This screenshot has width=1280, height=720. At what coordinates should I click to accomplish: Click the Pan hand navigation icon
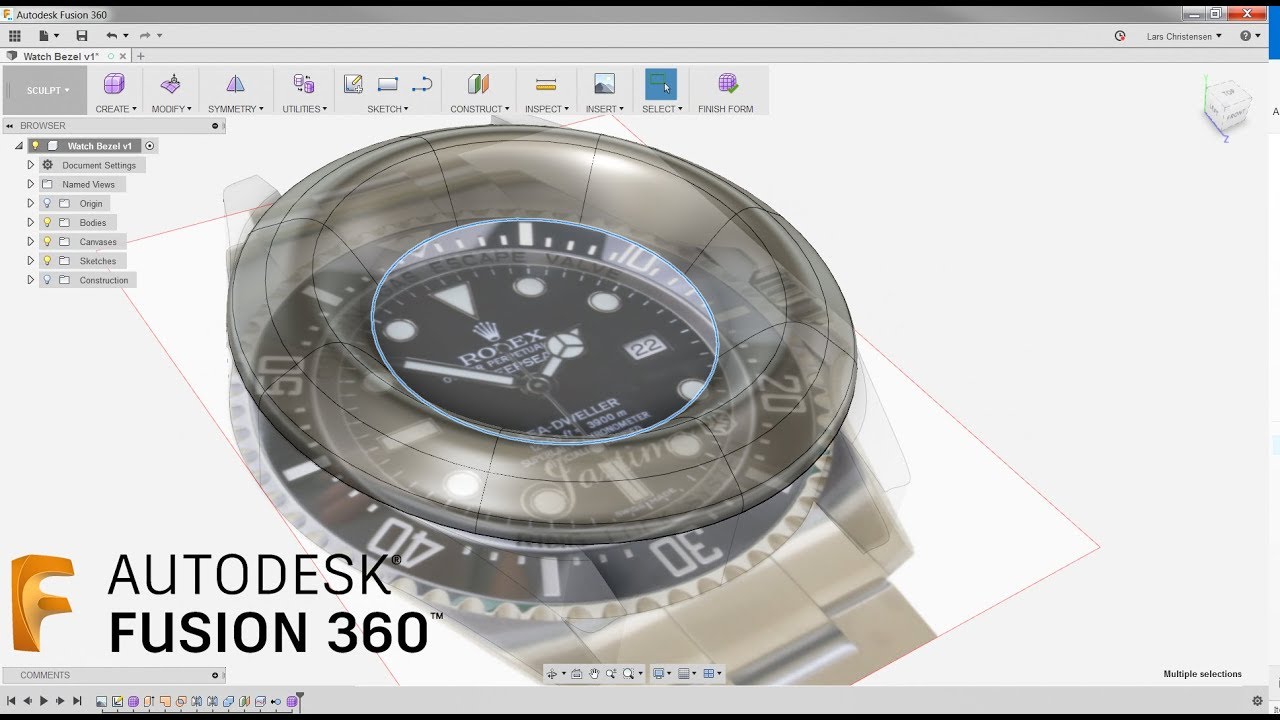click(594, 674)
